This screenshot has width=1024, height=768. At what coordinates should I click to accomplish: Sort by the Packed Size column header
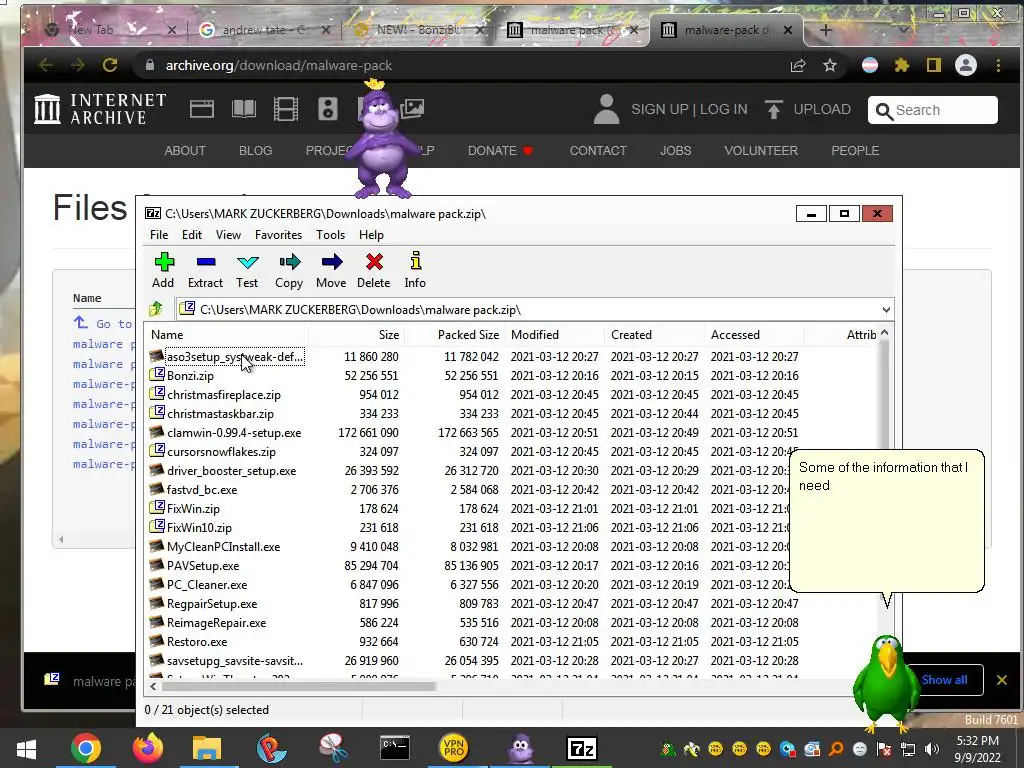(x=455, y=335)
